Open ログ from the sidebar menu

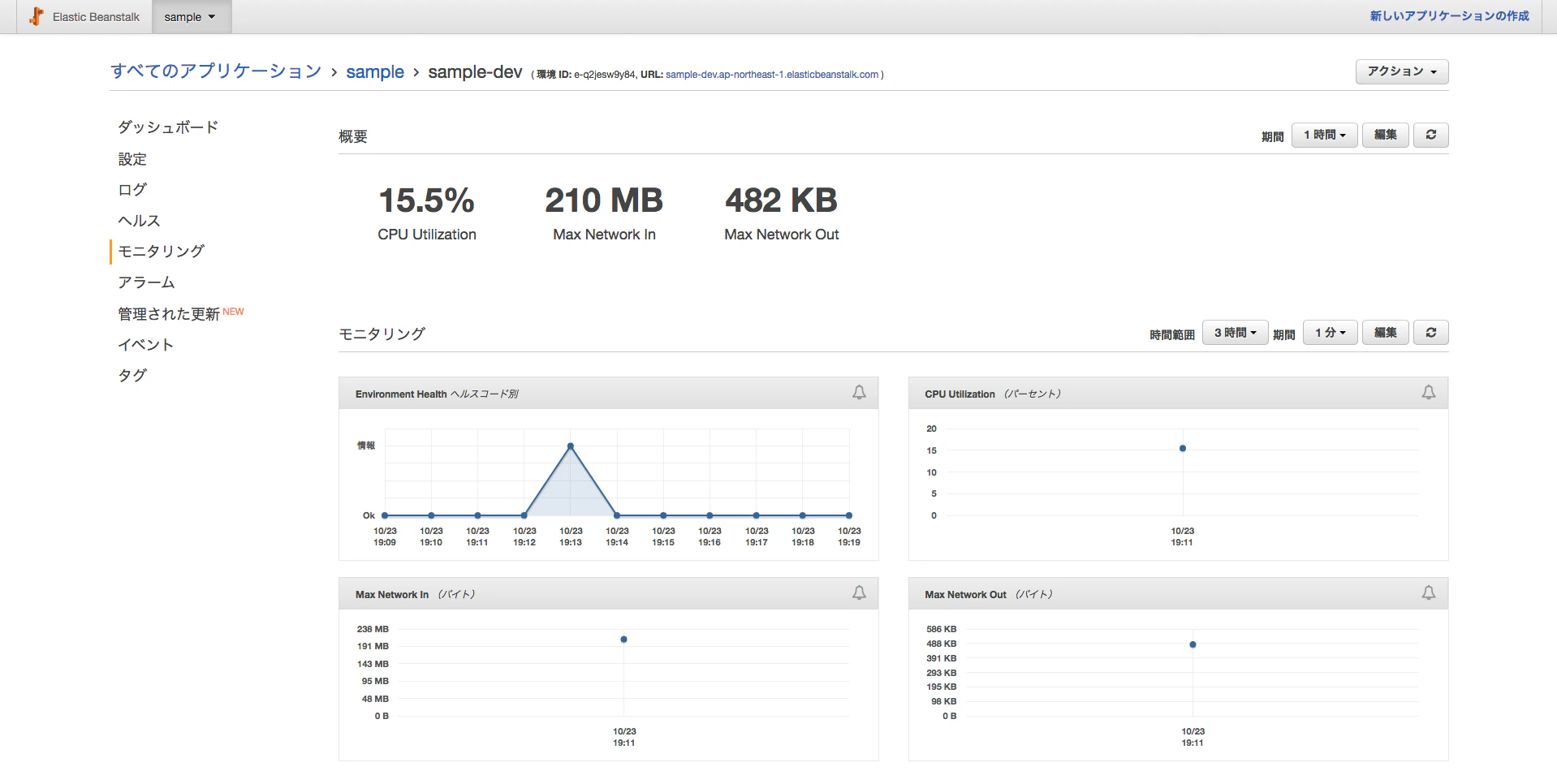tap(132, 189)
